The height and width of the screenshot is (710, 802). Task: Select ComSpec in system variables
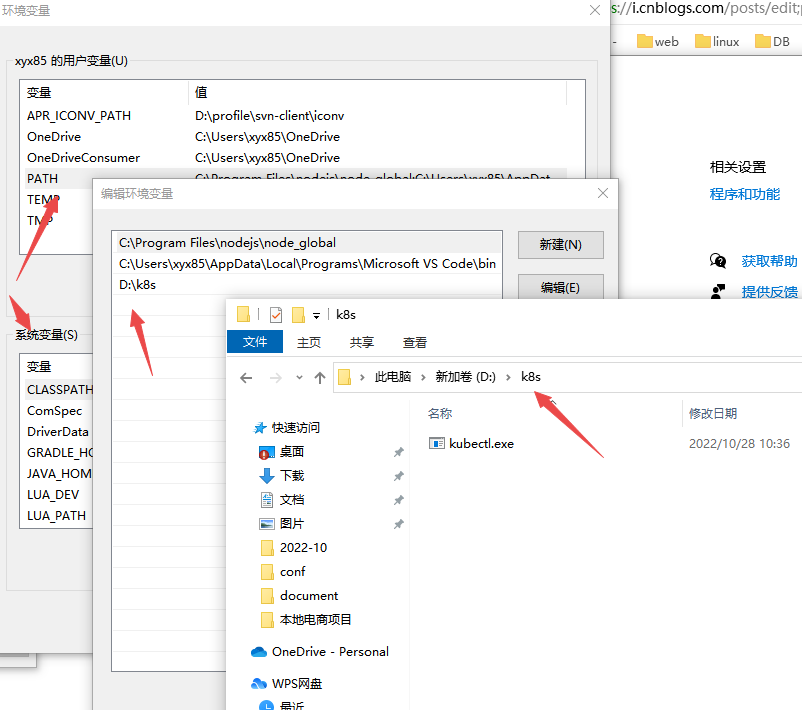(x=59, y=411)
